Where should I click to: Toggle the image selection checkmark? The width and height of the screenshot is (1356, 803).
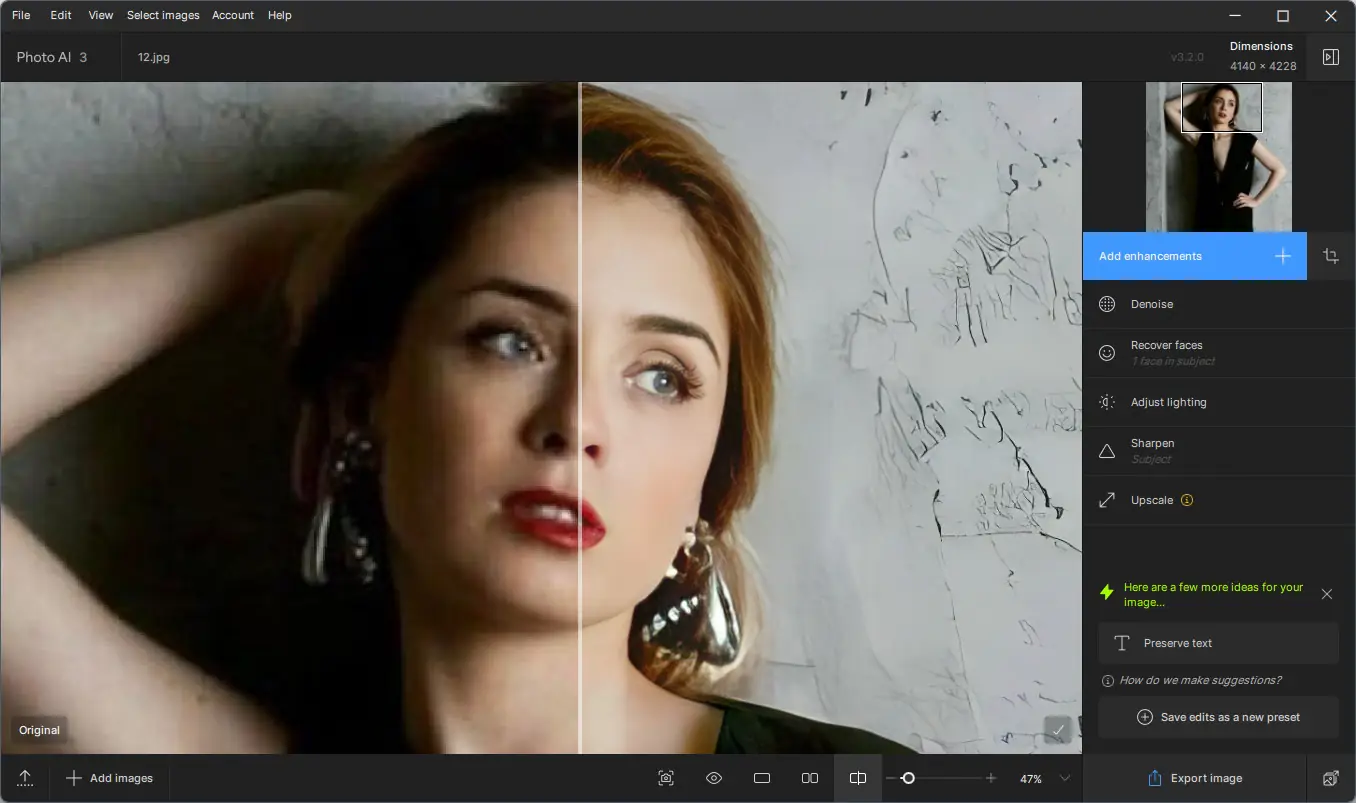(1058, 730)
